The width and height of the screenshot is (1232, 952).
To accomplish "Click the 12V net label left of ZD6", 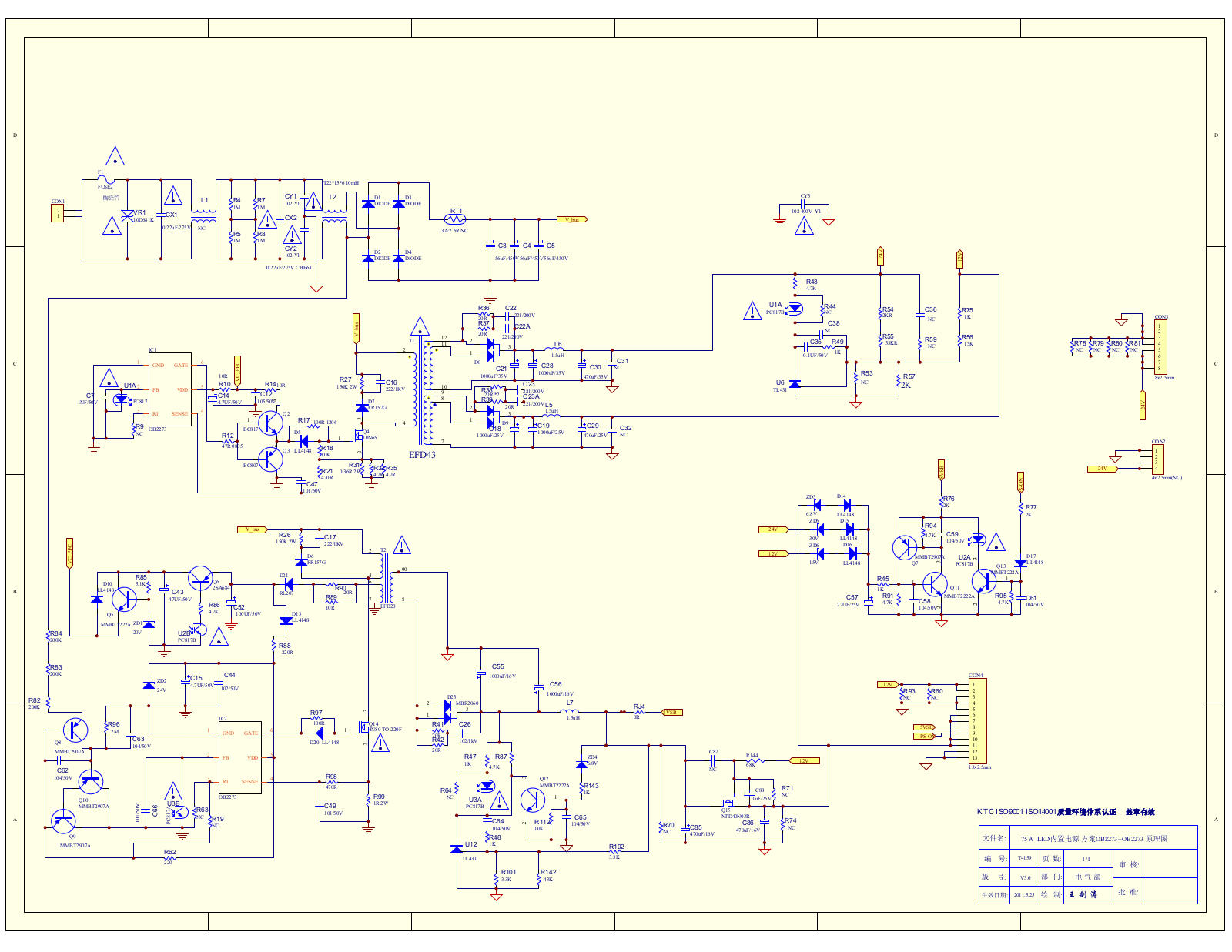I will (774, 553).
